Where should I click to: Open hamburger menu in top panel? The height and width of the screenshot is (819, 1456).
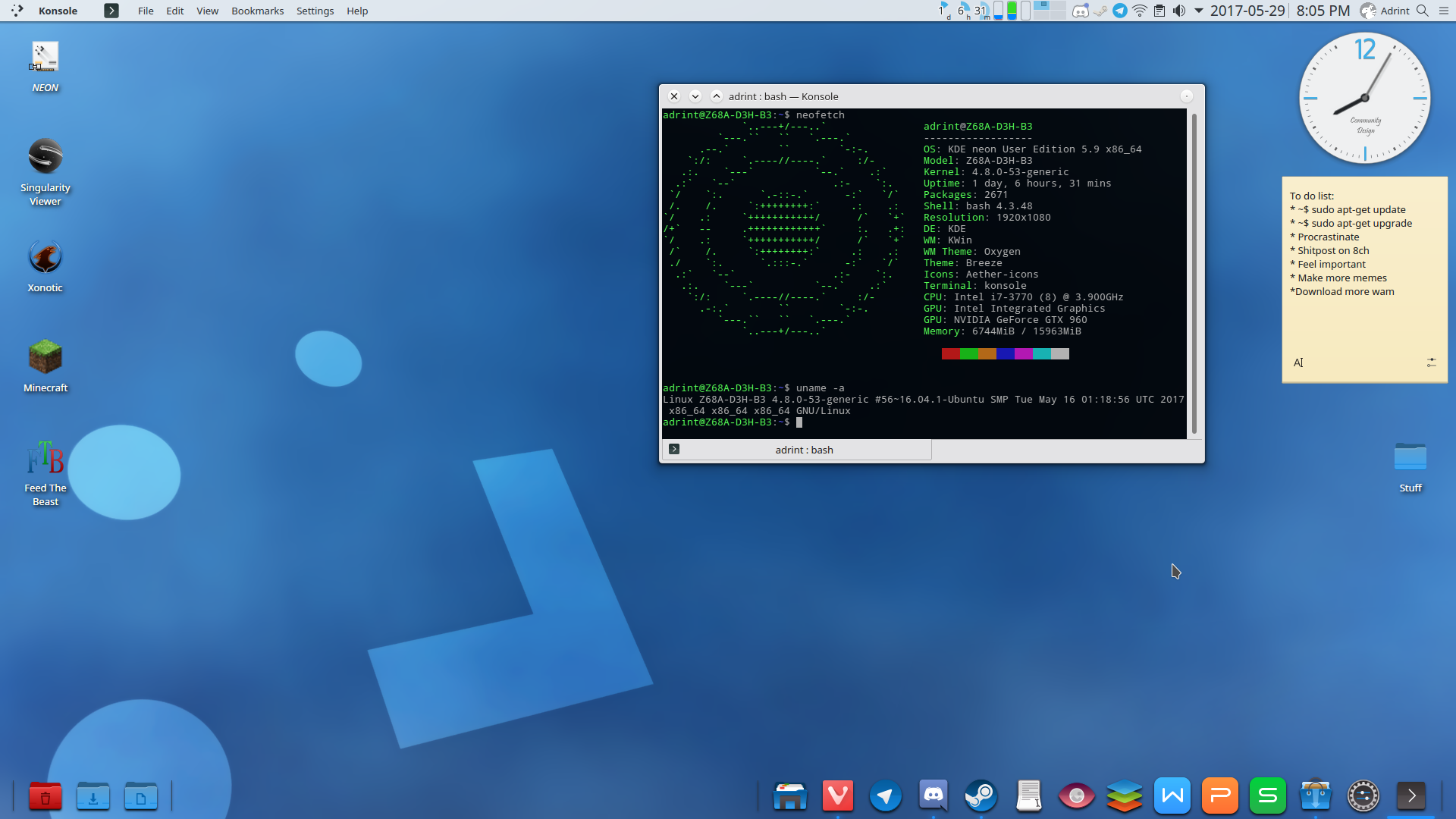coord(1444,11)
